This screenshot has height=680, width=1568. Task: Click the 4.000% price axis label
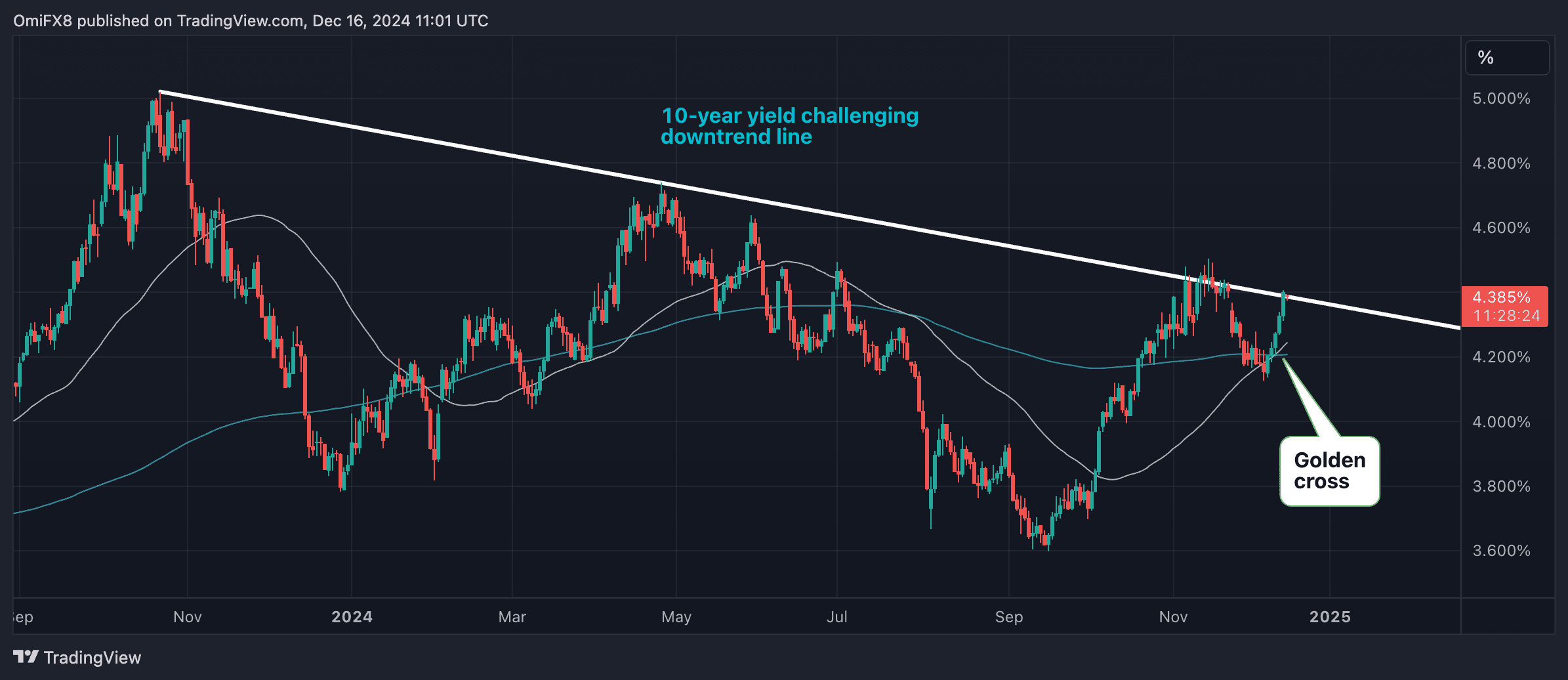1502,422
